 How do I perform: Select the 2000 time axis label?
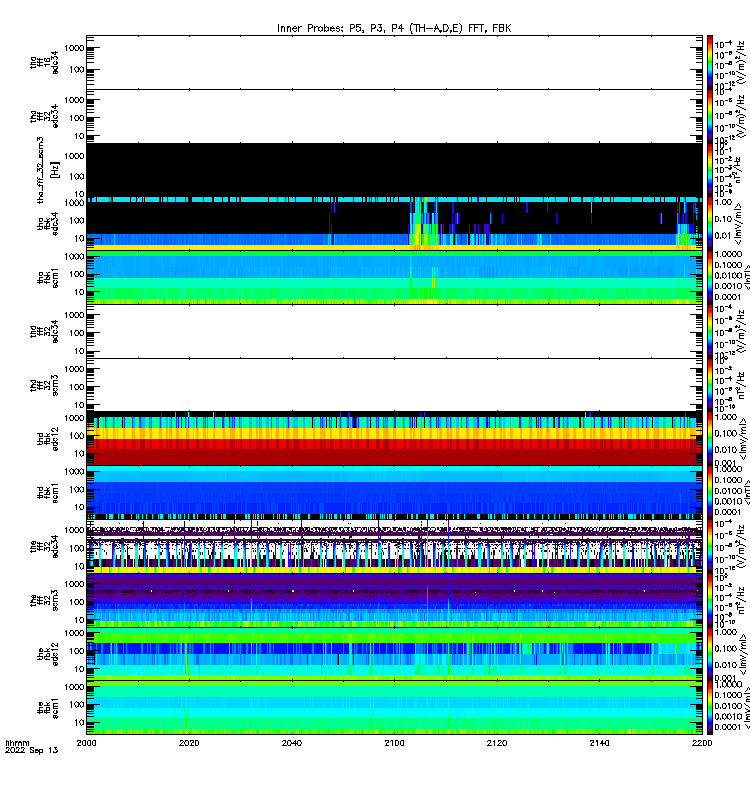[86, 743]
